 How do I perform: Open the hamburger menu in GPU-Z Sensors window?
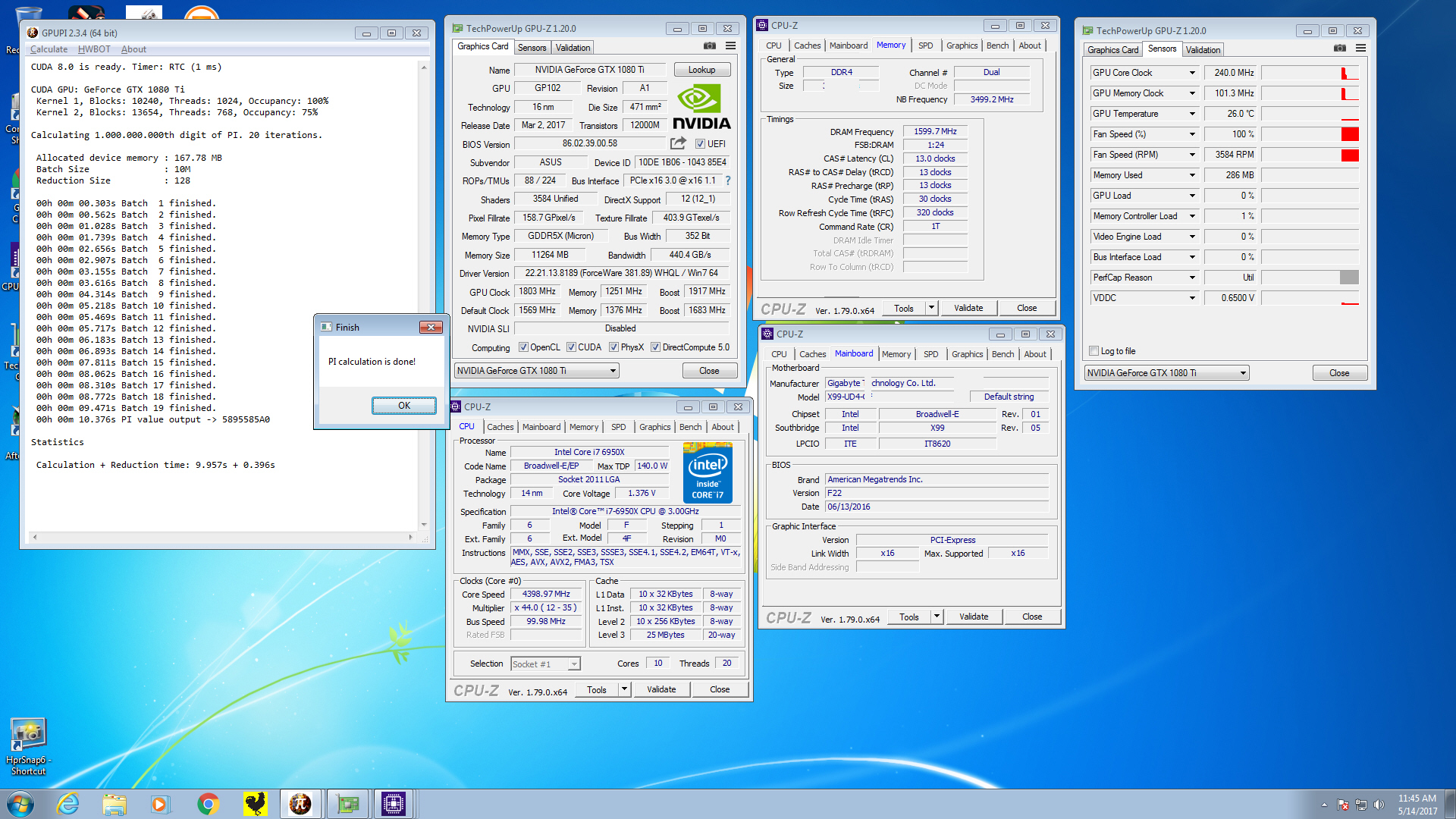pyautogui.click(x=1361, y=49)
